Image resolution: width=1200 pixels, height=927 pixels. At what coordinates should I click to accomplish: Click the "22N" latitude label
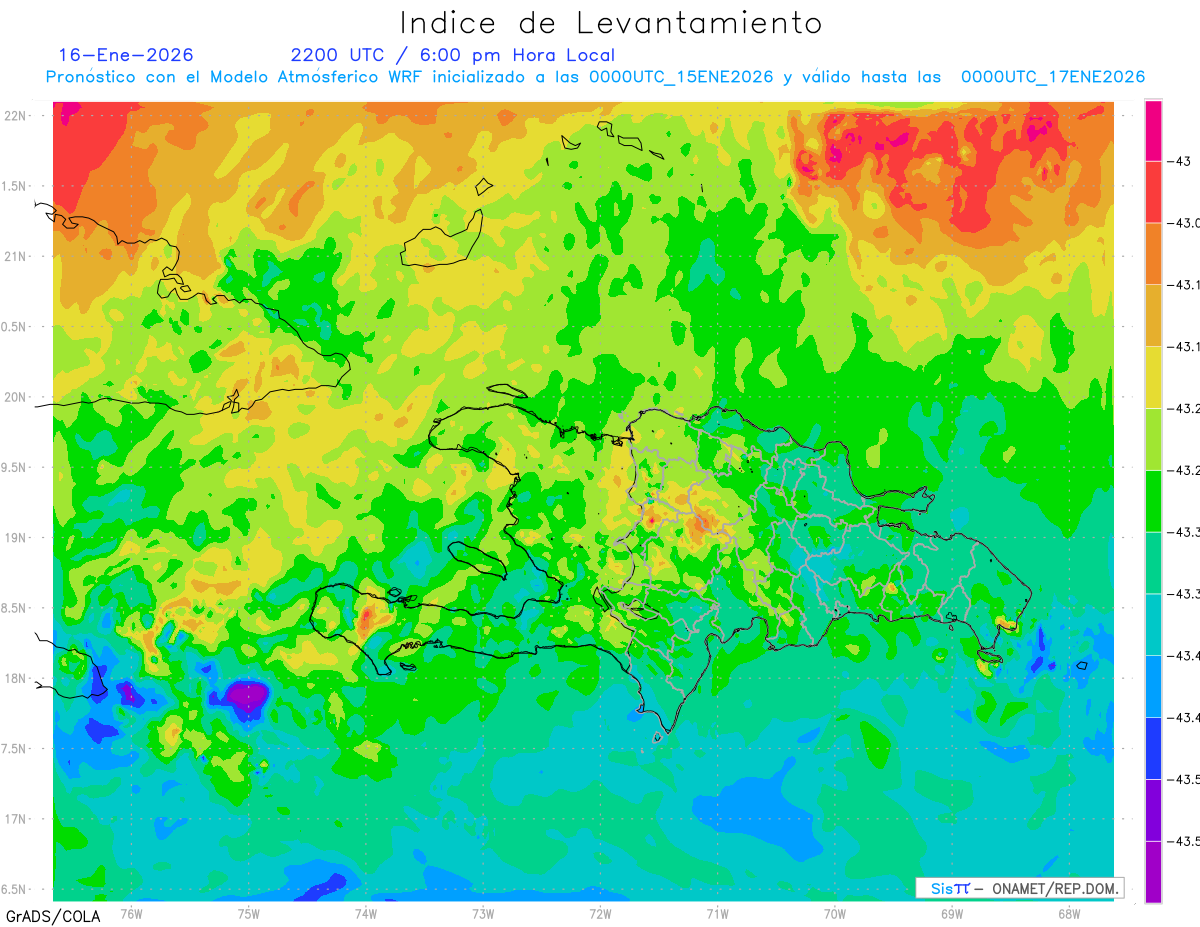[17, 115]
